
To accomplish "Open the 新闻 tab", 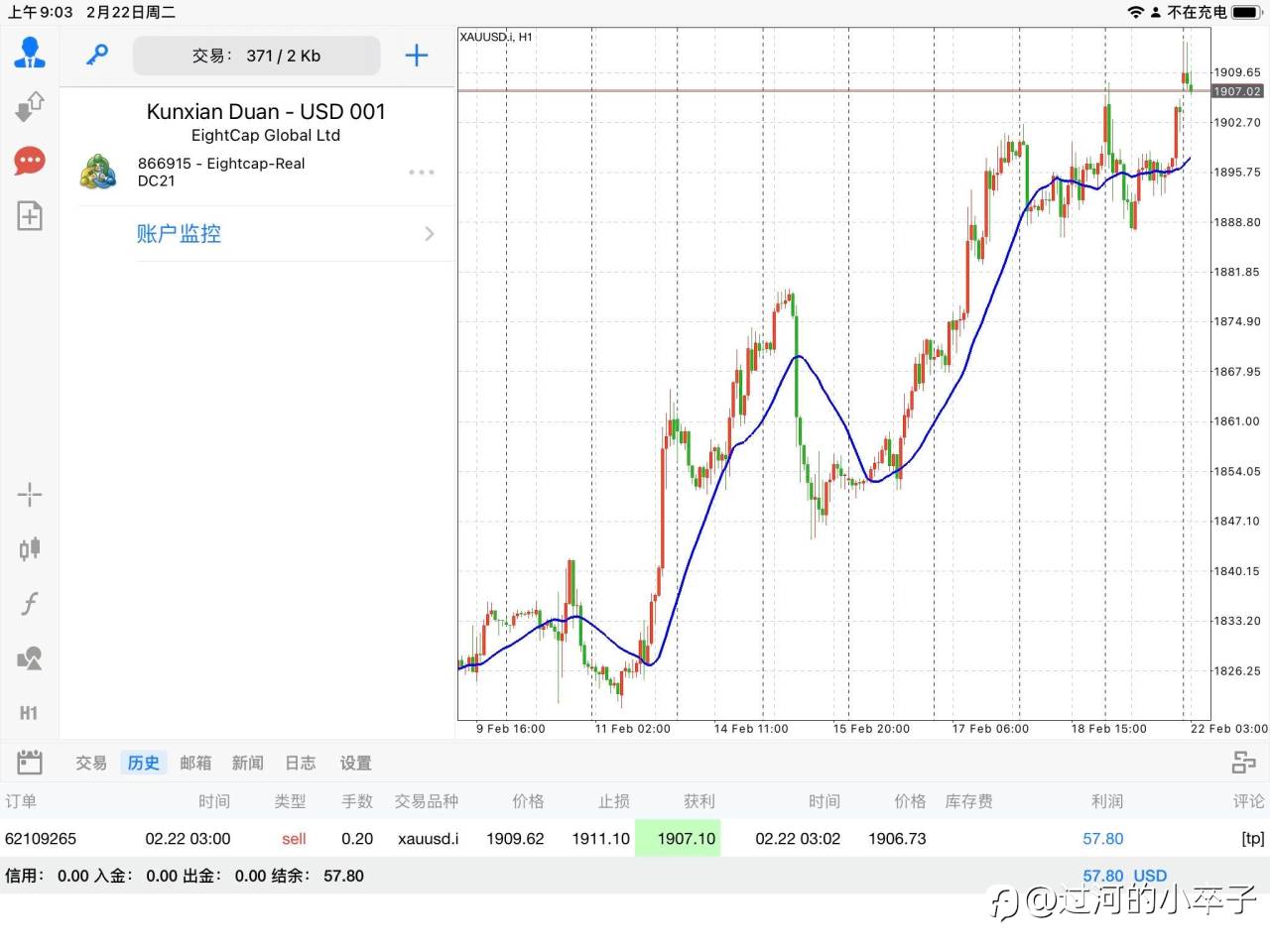I will pos(247,763).
